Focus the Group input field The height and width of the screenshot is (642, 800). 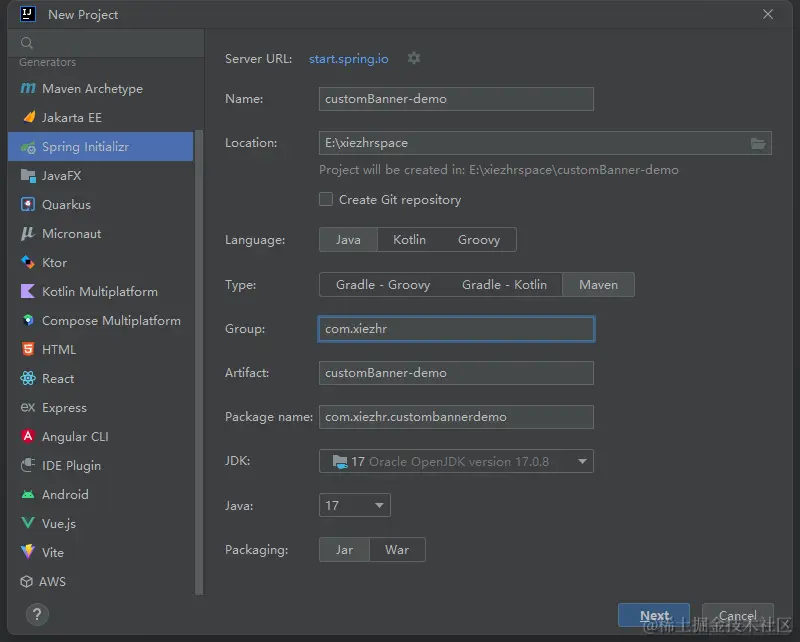[456, 329]
